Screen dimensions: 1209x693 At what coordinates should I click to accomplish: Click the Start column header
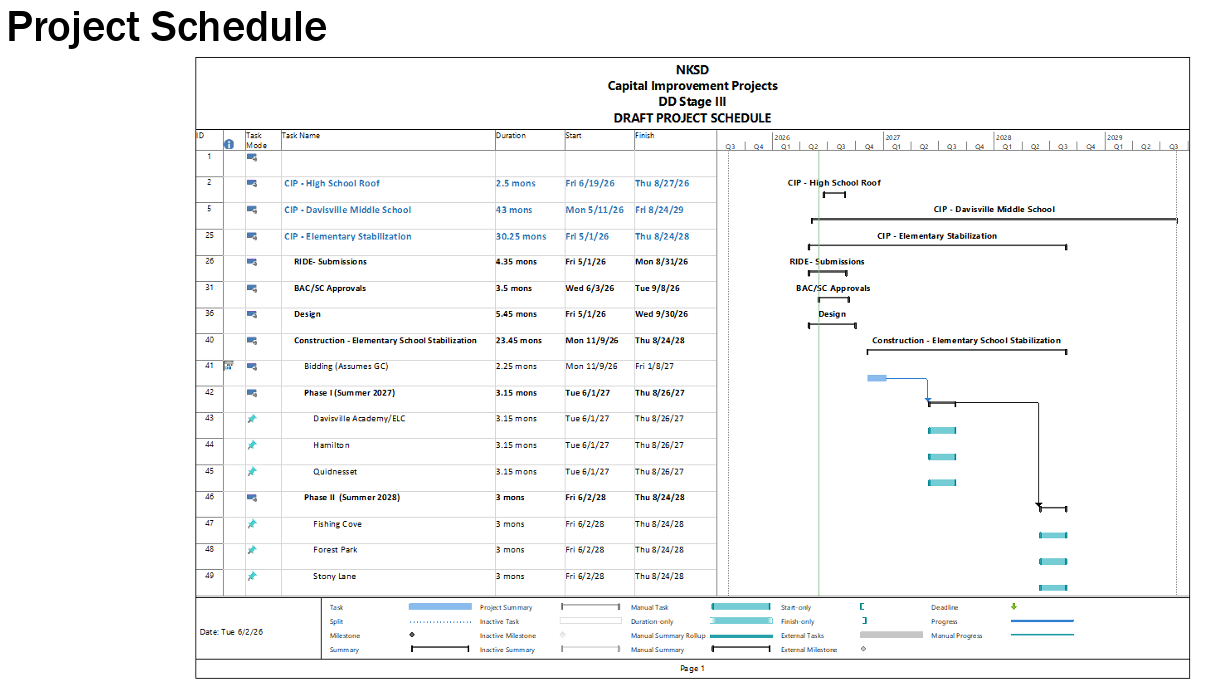point(599,140)
